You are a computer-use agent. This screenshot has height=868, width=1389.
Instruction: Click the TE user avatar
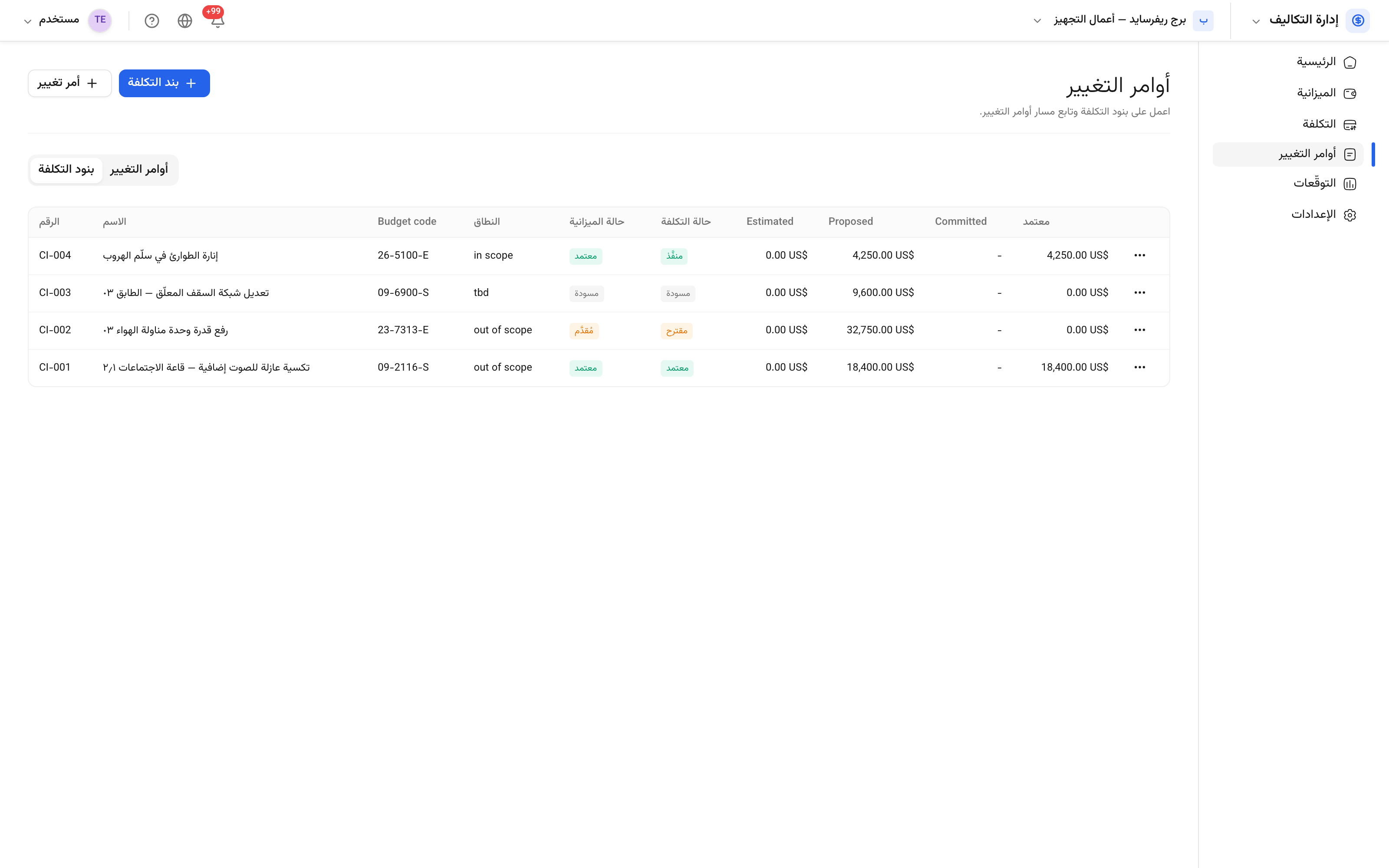click(100, 20)
